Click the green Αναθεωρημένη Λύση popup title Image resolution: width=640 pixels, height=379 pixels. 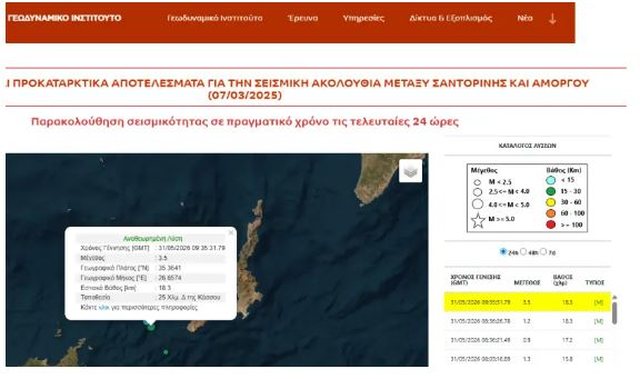[x=153, y=238]
